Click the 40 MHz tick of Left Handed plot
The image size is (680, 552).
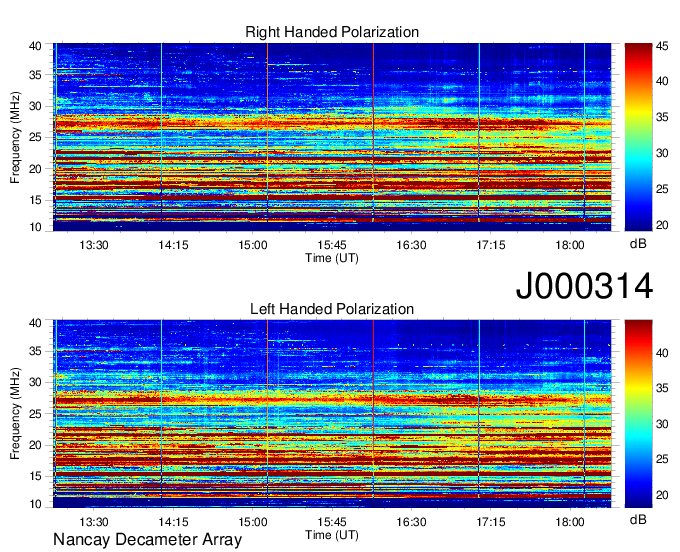[x=35, y=323]
